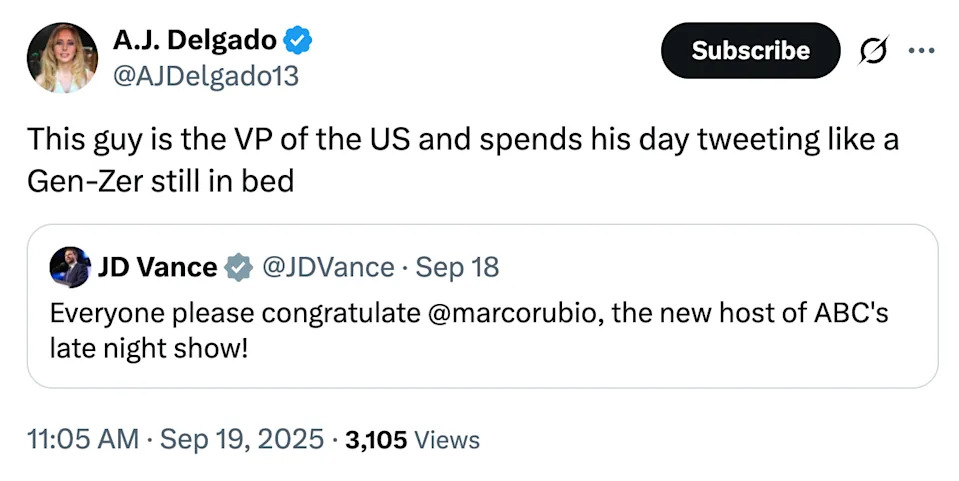Click the Sep 19, 2025 post date
959x481 pixels.
(x=242, y=438)
